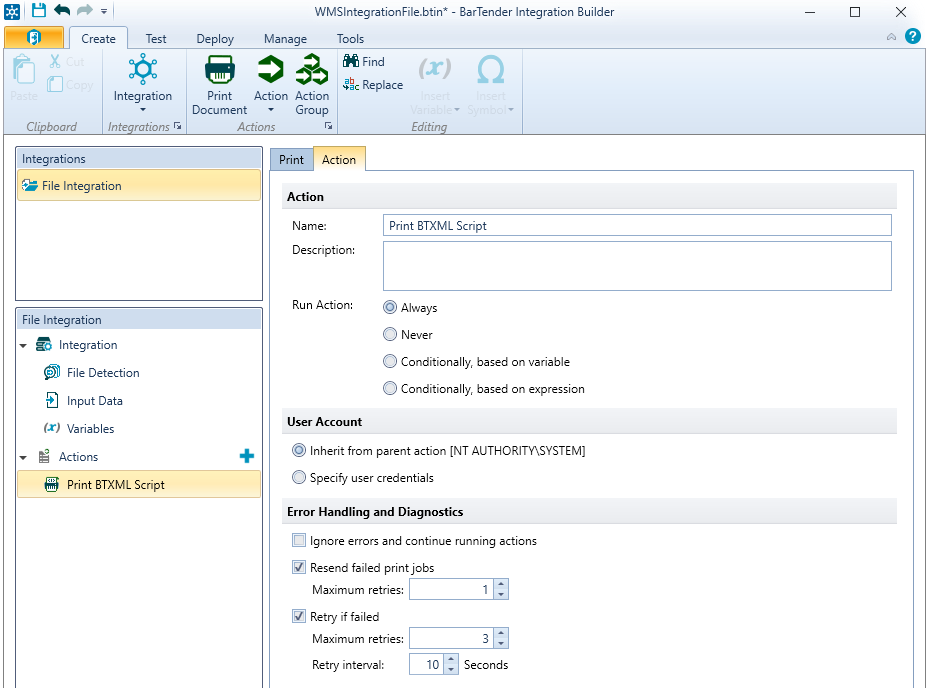The height and width of the screenshot is (688, 930).
Task: Switch to the Manage ribbon tab
Action: (285, 39)
